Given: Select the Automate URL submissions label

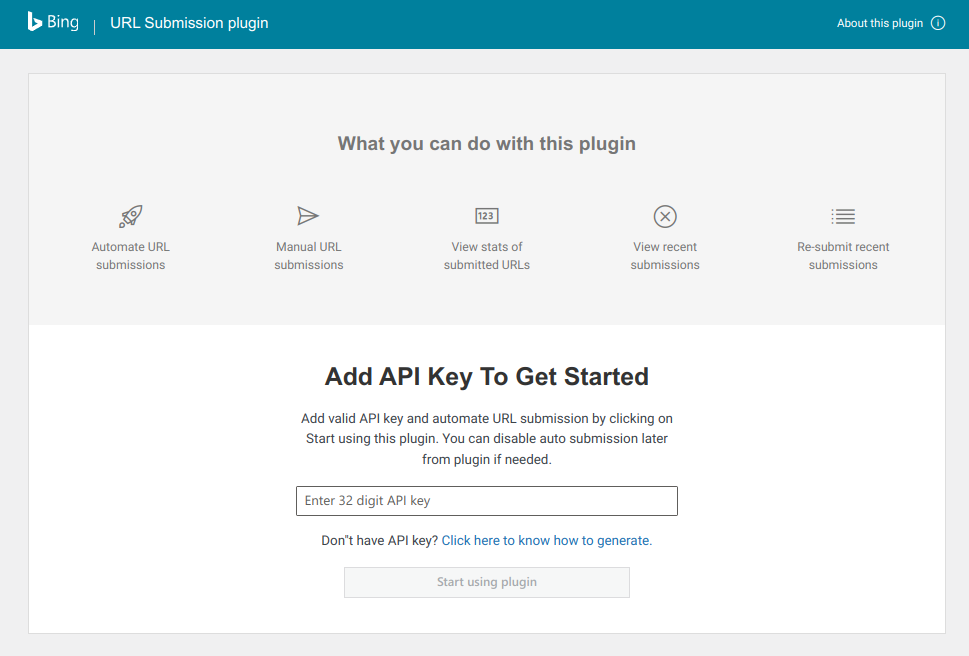Looking at the screenshot, I should (131, 256).
